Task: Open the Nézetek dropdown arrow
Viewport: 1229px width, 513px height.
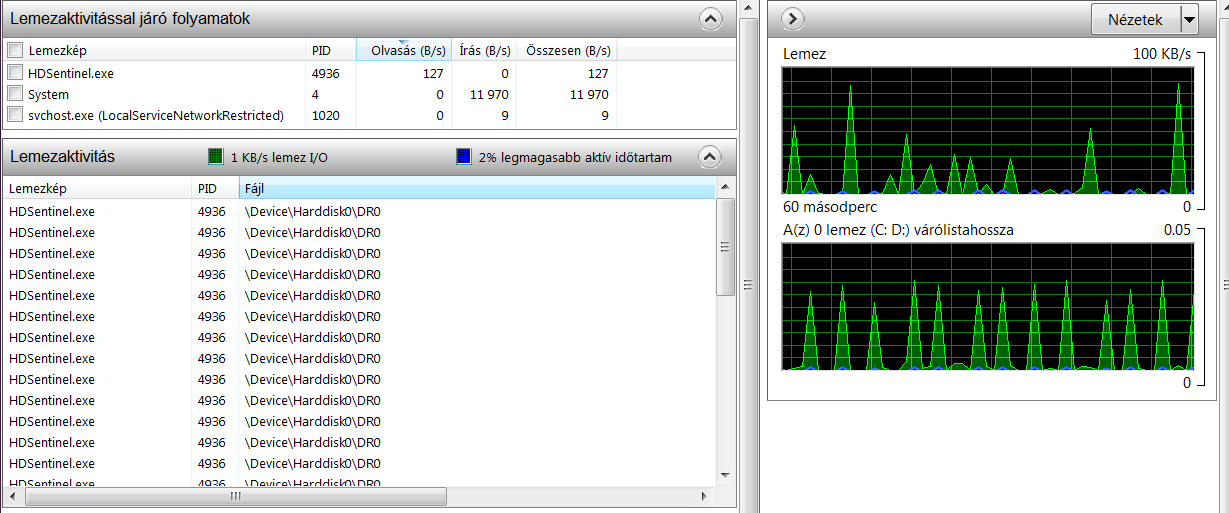Action: tap(1189, 20)
